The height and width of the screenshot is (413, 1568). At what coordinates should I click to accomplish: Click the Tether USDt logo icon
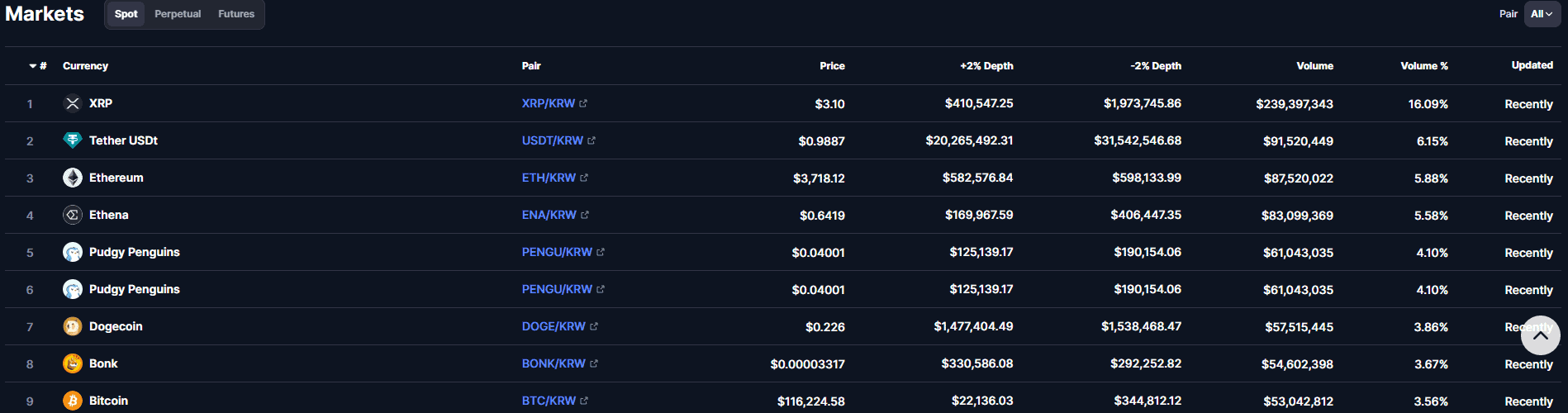73,140
